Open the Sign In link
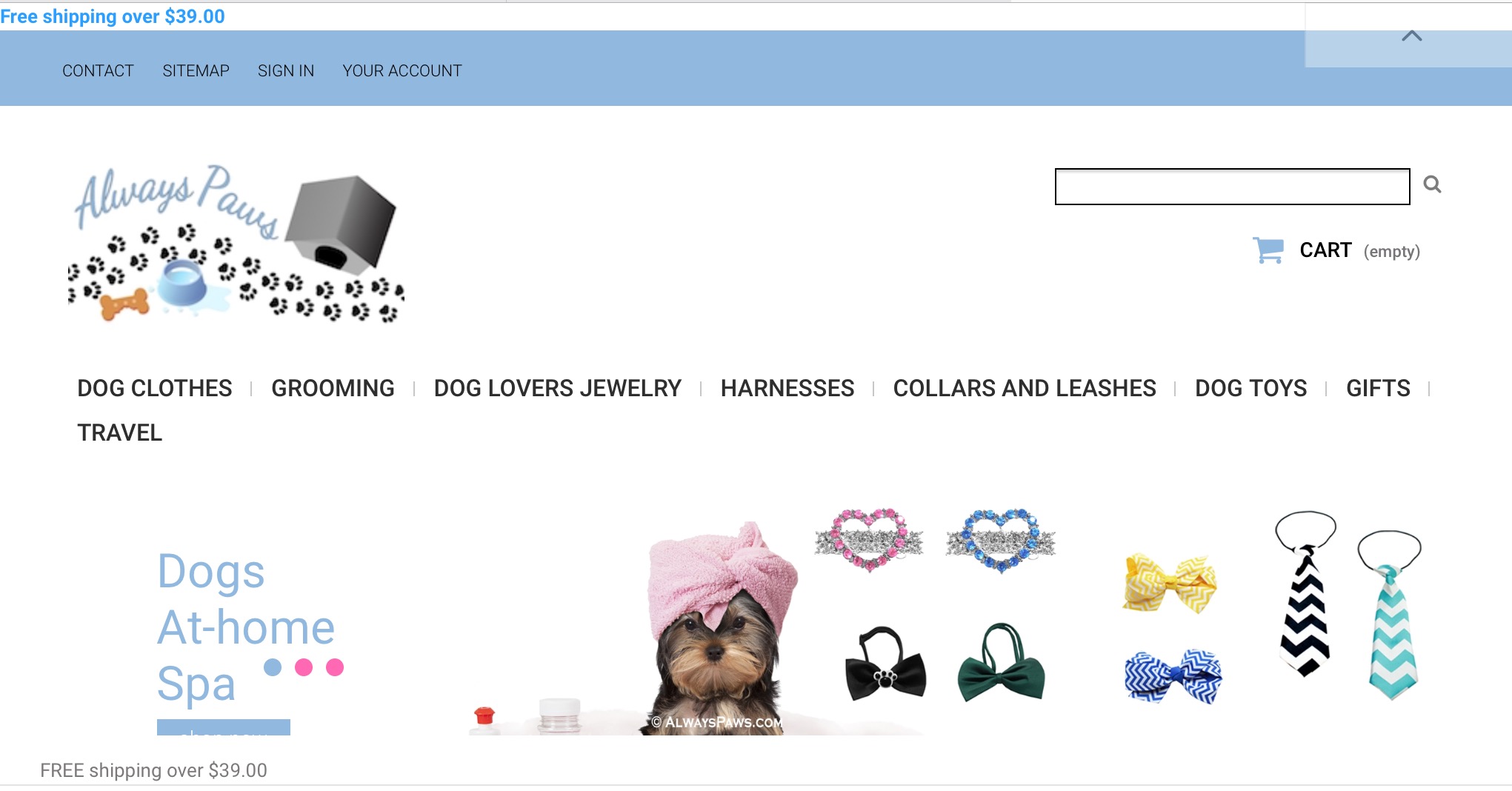The width and height of the screenshot is (1512, 791). click(x=286, y=71)
